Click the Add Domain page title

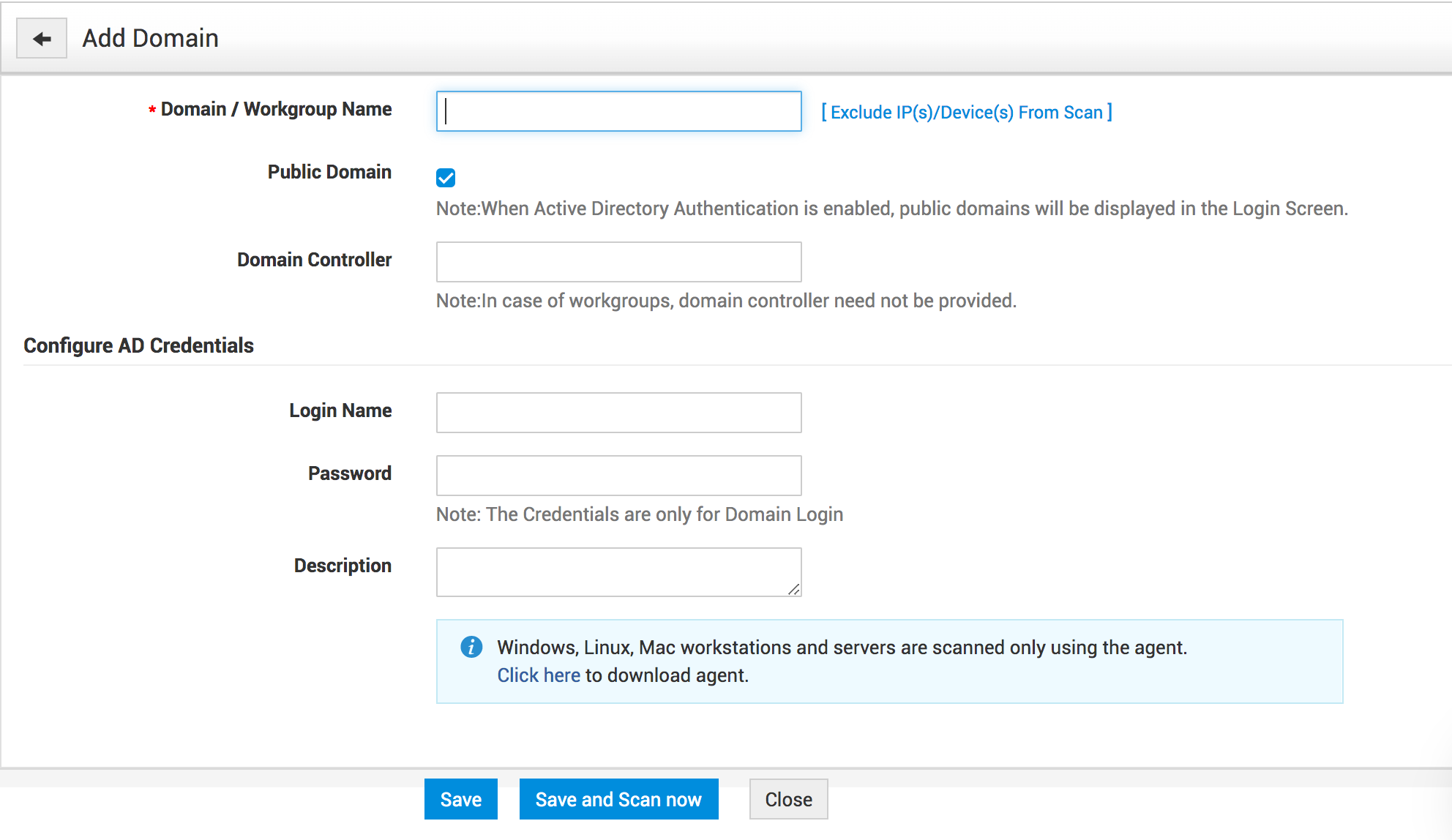coord(150,38)
